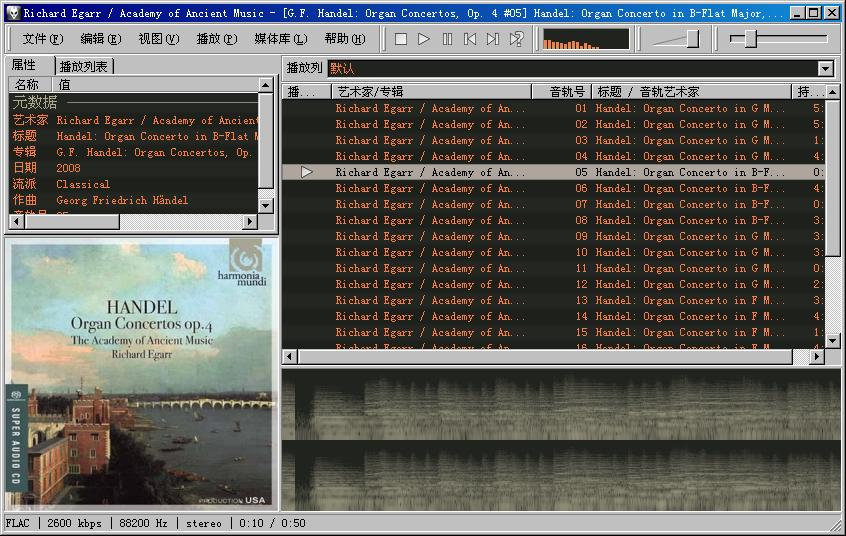Open the foobar2000 window system menu icon
The width and height of the screenshot is (846, 536).
click(13, 12)
